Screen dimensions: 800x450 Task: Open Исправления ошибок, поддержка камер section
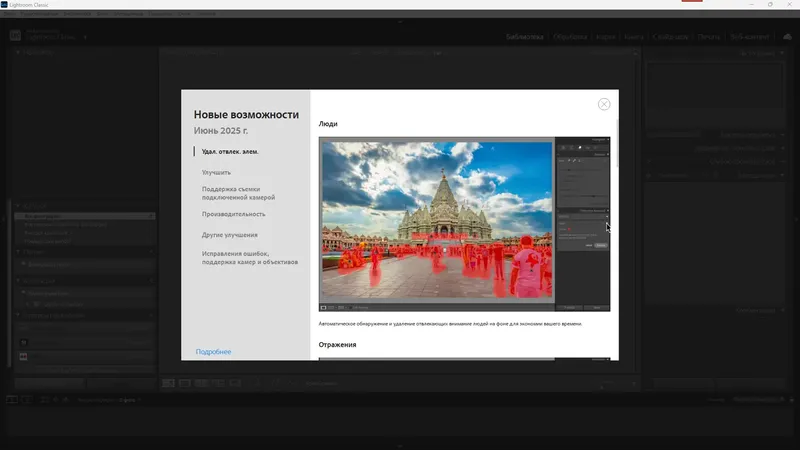click(x=249, y=258)
